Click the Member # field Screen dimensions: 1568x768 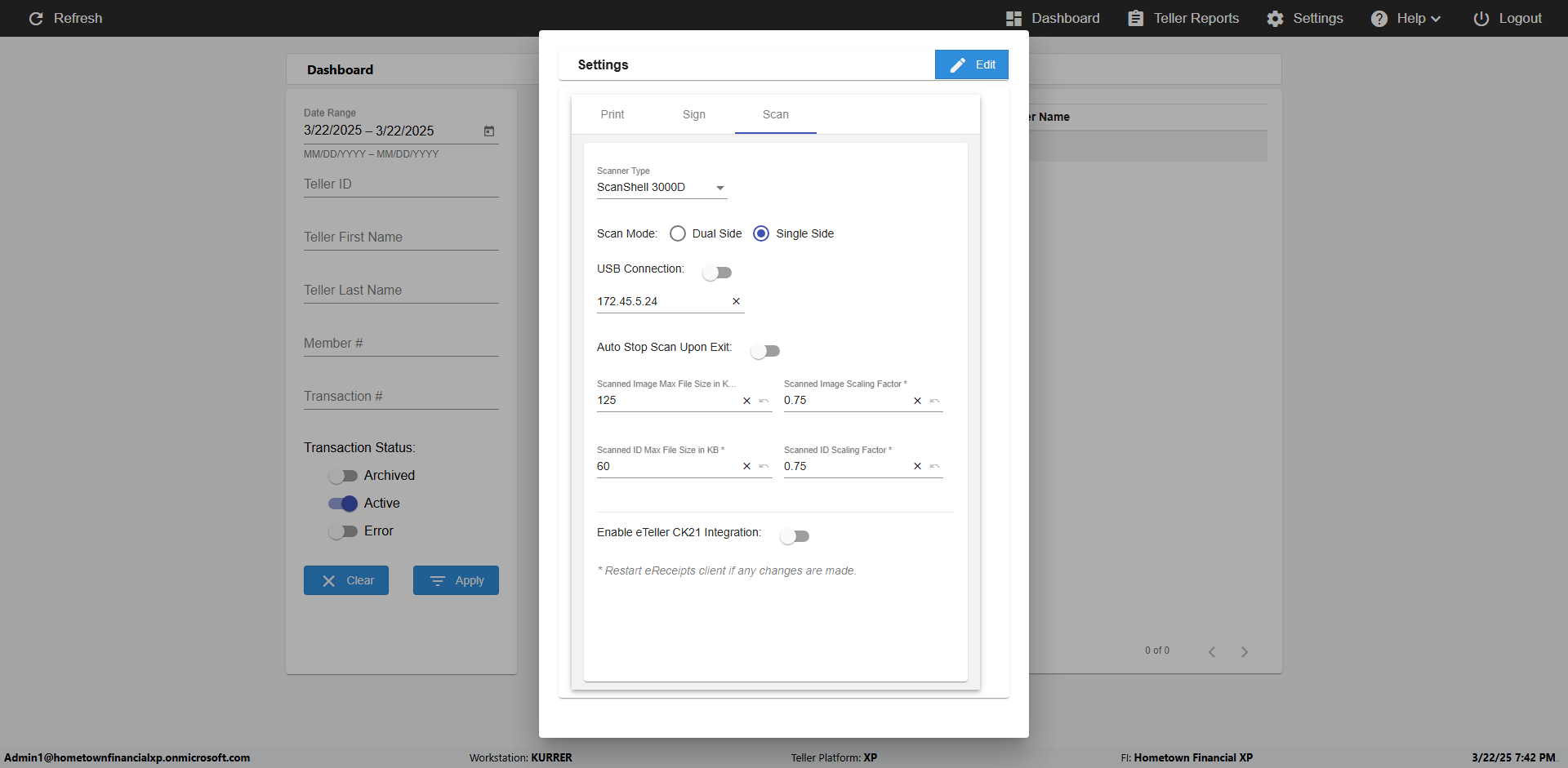[401, 344]
